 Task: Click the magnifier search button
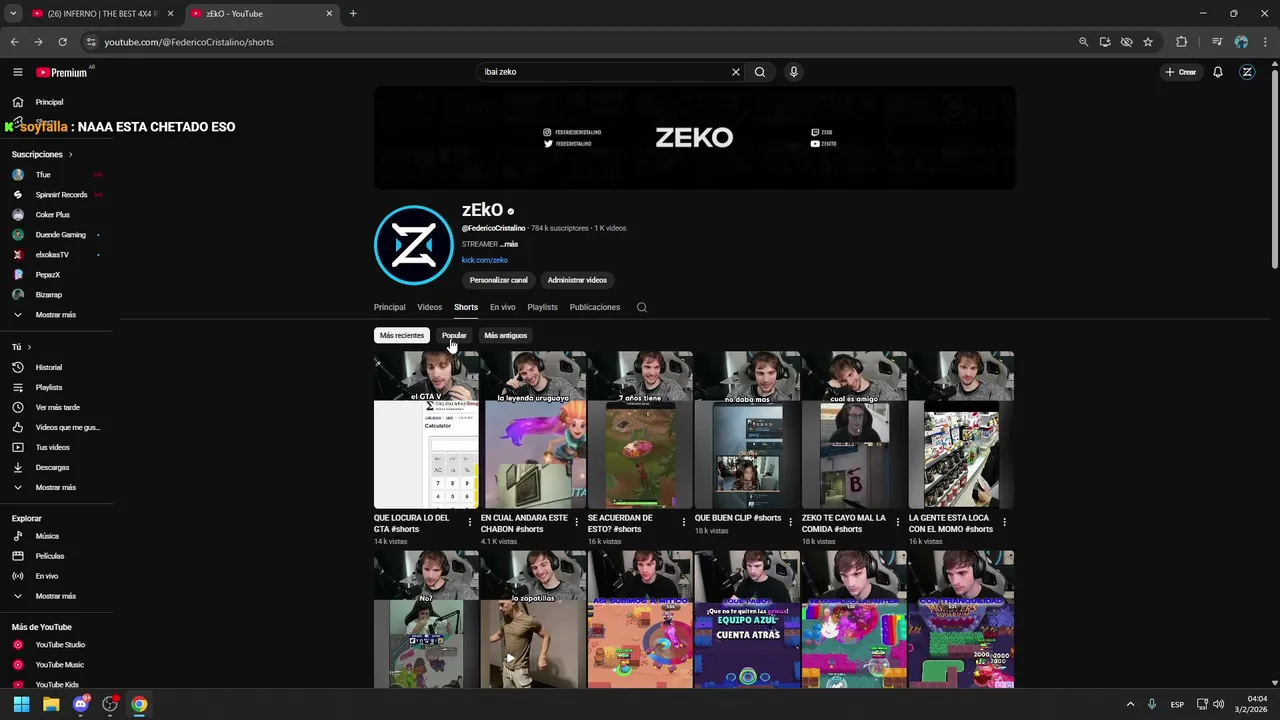tap(760, 72)
